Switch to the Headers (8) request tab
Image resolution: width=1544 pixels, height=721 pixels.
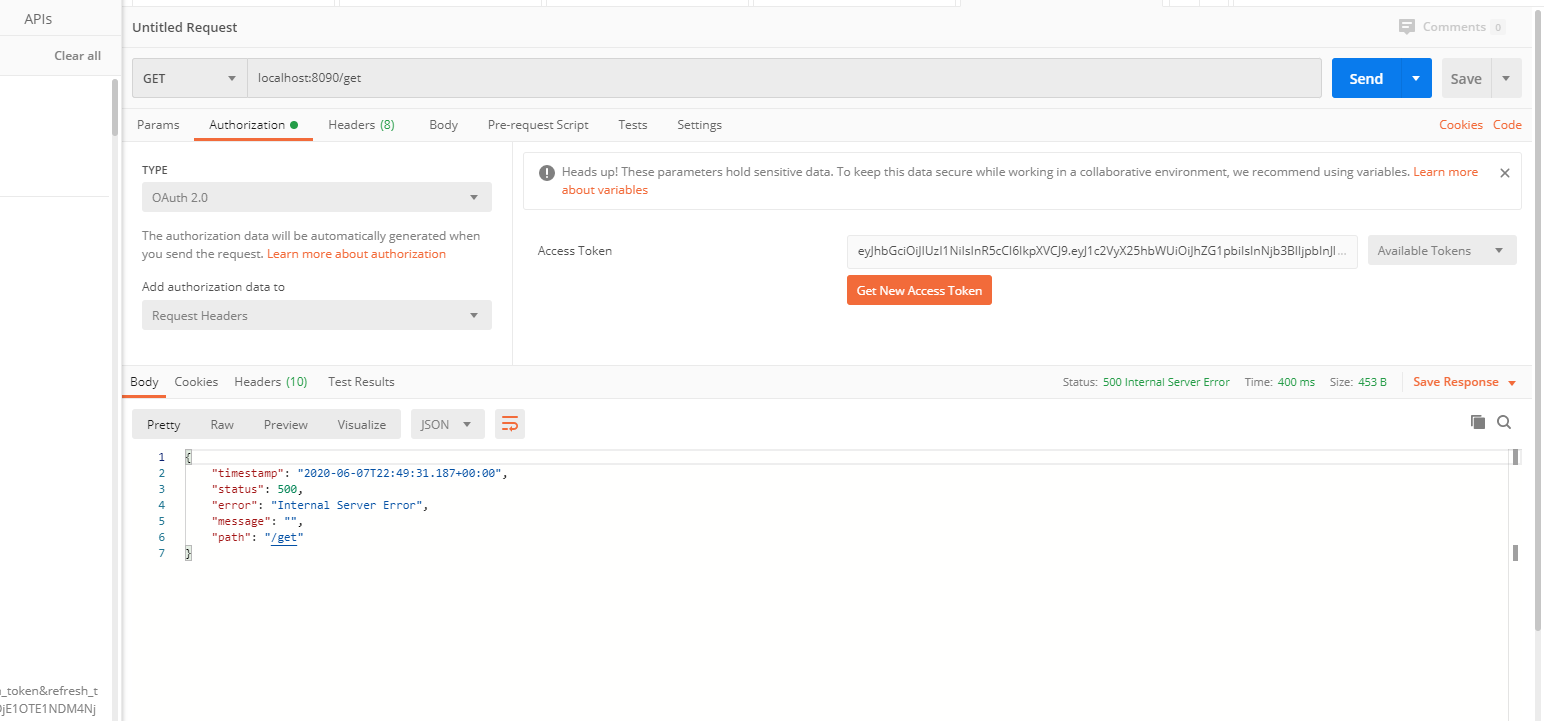pyautogui.click(x=361, y=124)
